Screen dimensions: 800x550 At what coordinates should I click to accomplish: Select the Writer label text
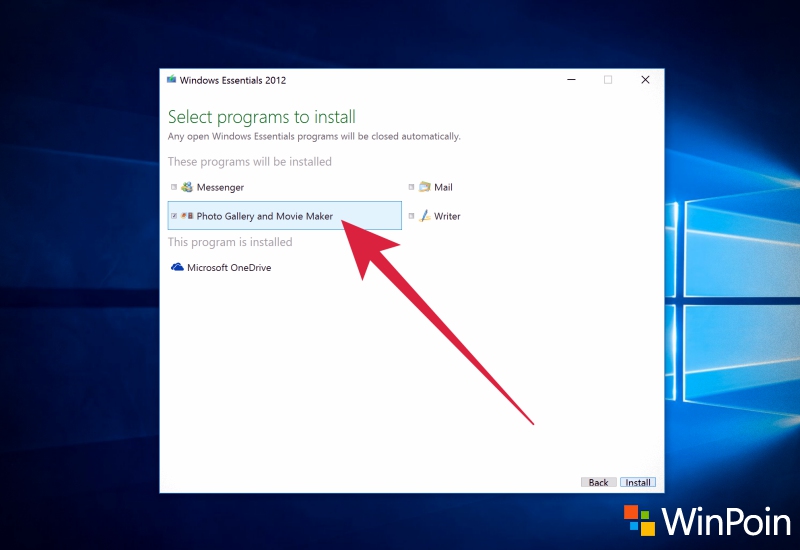(x=447, y=216)
